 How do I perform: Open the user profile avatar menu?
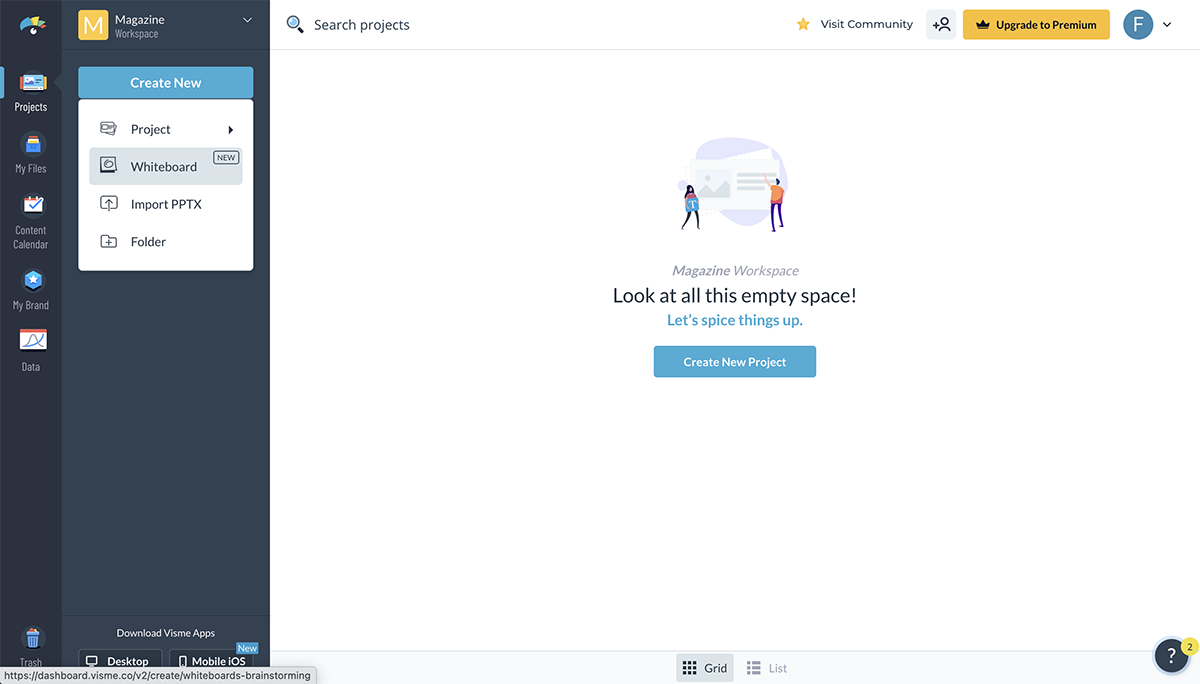pos(1138,25)
